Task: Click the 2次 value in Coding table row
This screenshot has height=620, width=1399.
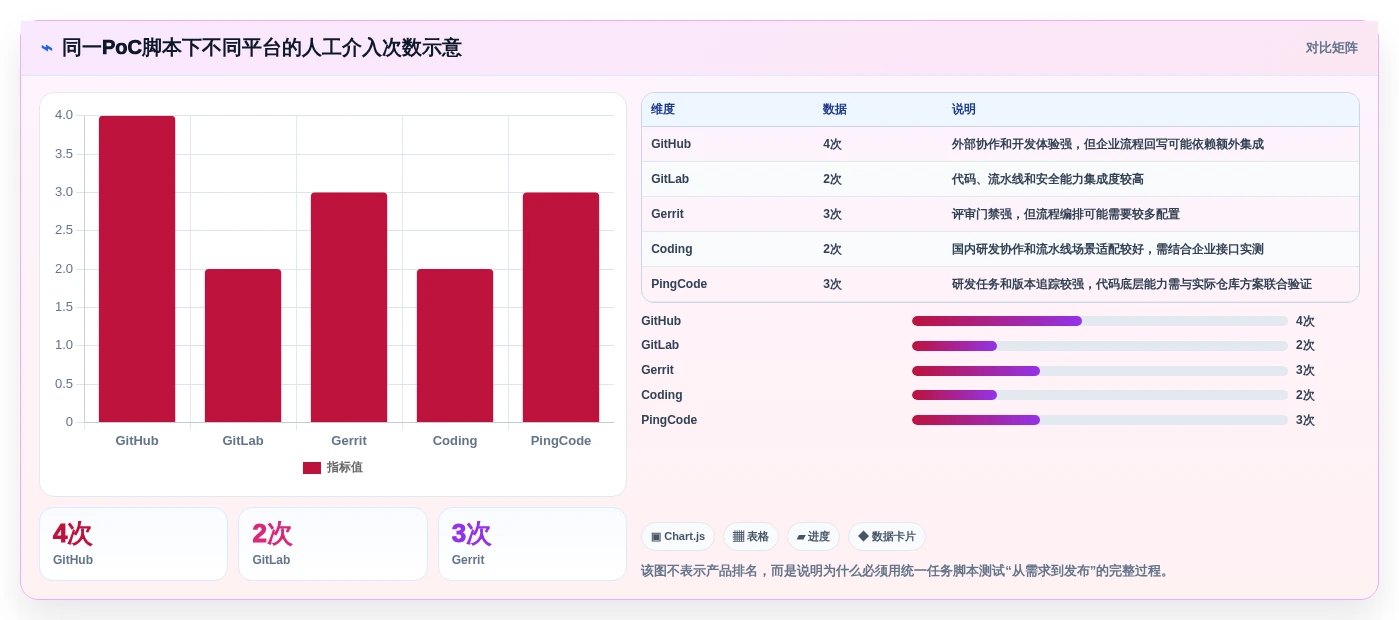Action: coord(832,249)
